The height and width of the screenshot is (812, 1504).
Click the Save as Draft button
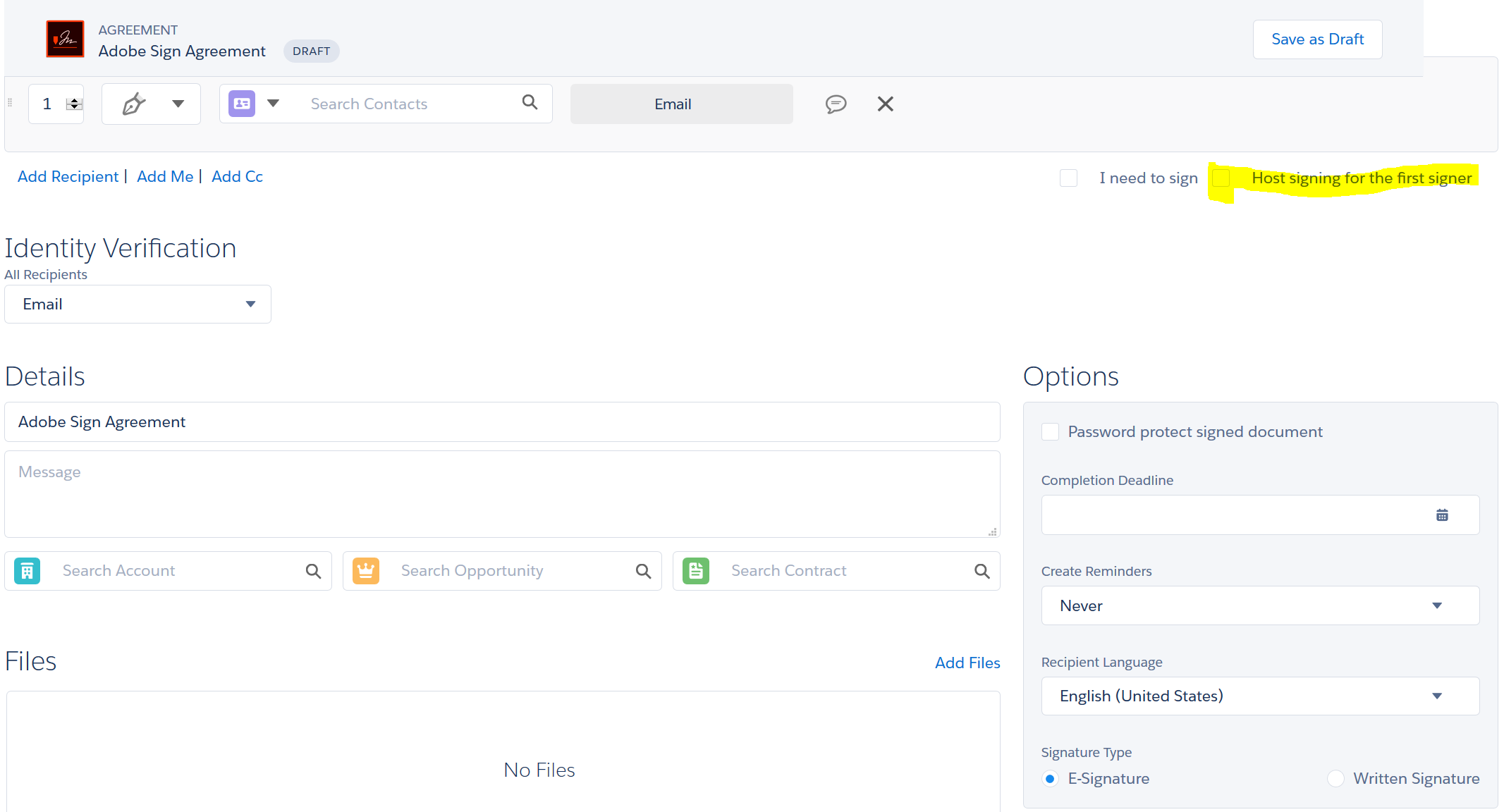click(x=1316, y=39)
